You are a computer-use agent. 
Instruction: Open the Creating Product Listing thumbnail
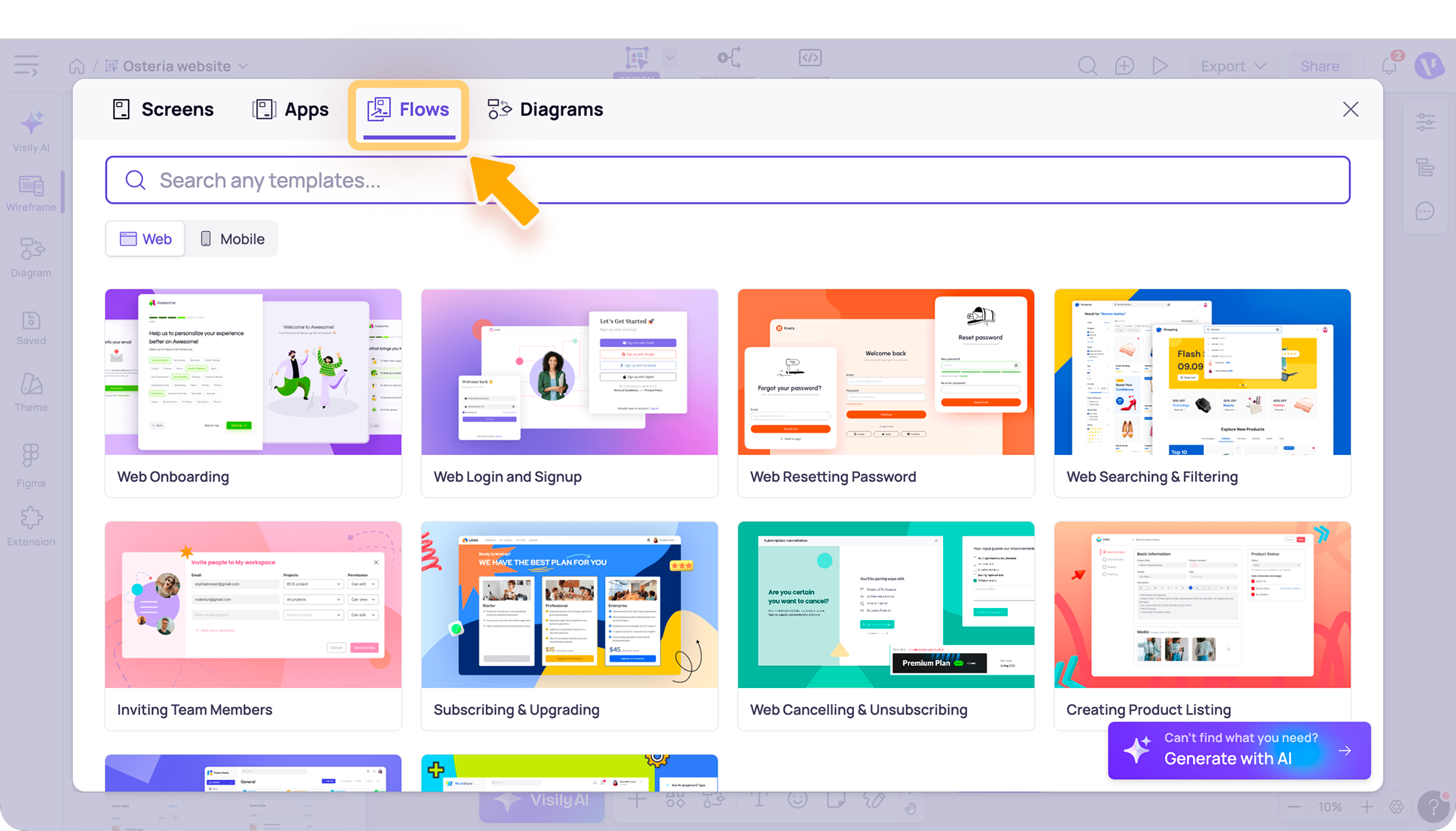(x=1203, y=605)
